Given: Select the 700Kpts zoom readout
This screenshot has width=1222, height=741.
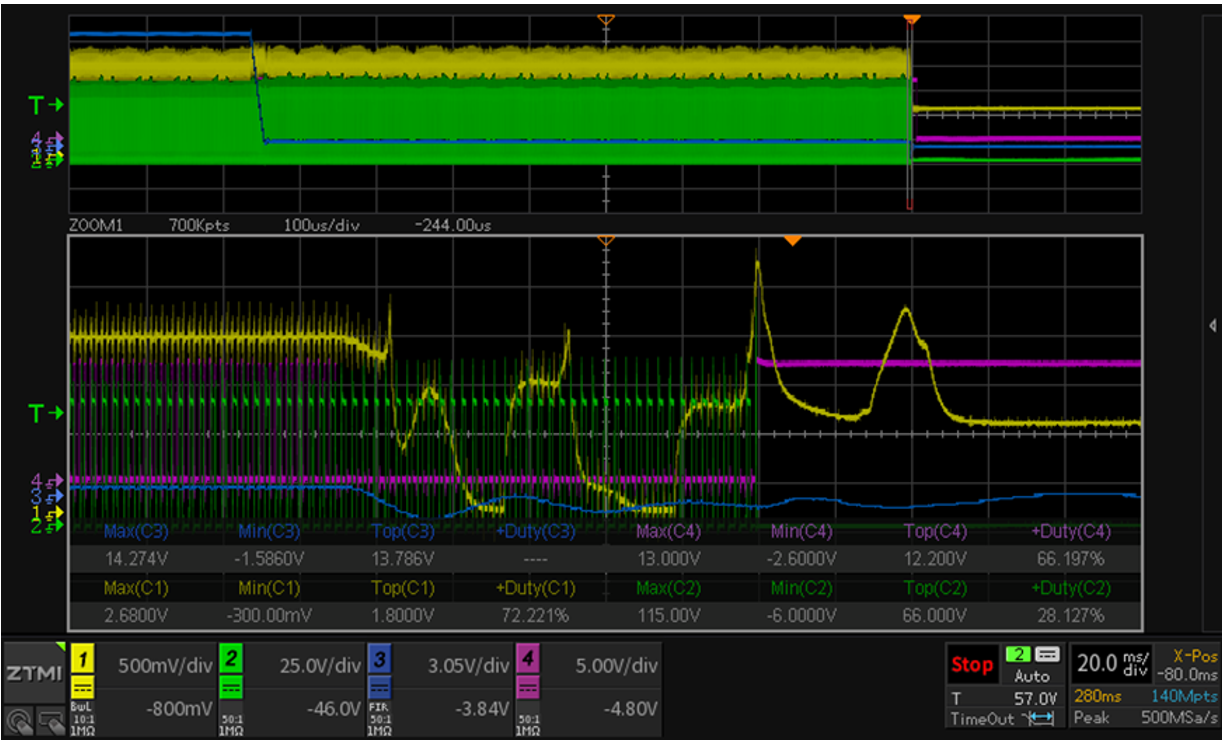Looking at the screenshot, I should pos(198,225).
